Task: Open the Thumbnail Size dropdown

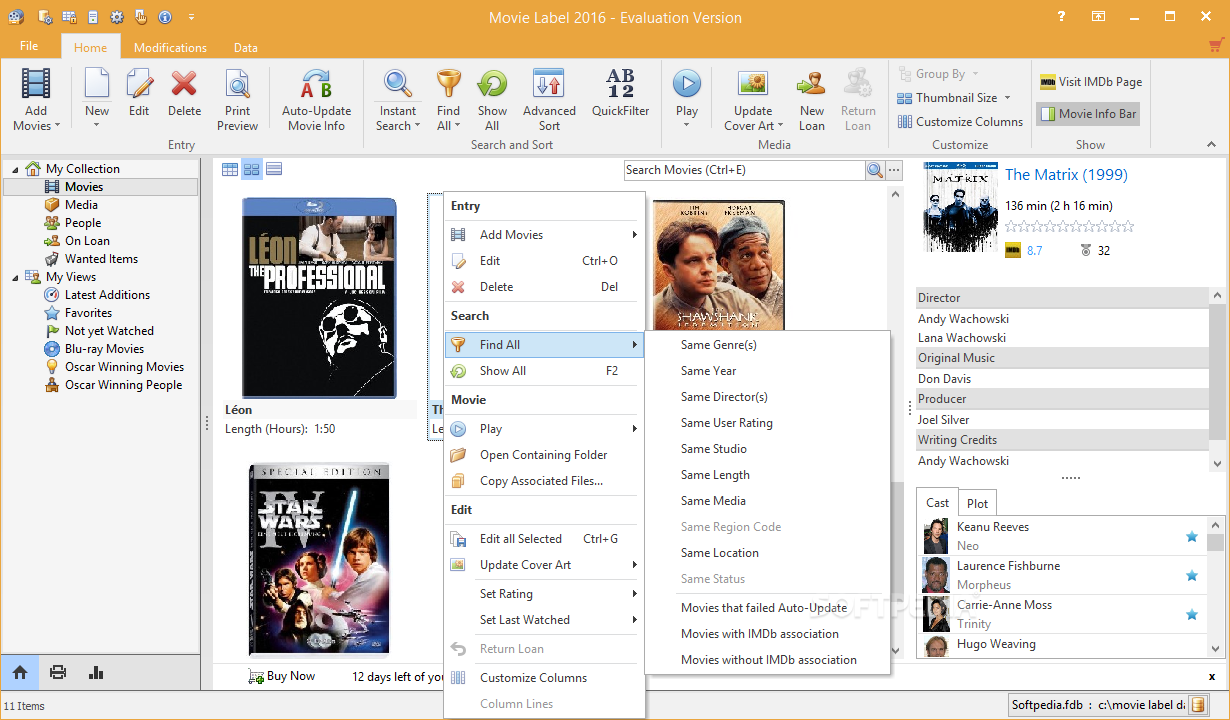Action: (954, 98)
